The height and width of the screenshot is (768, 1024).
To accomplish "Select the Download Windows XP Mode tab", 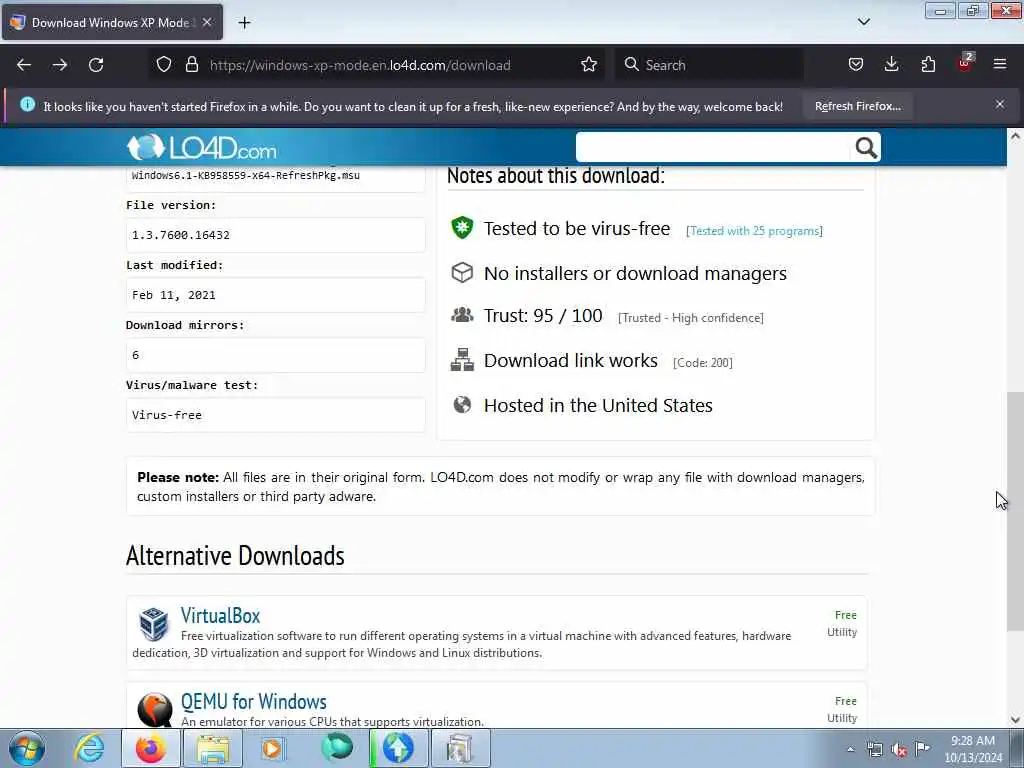I will click(112, 22).
